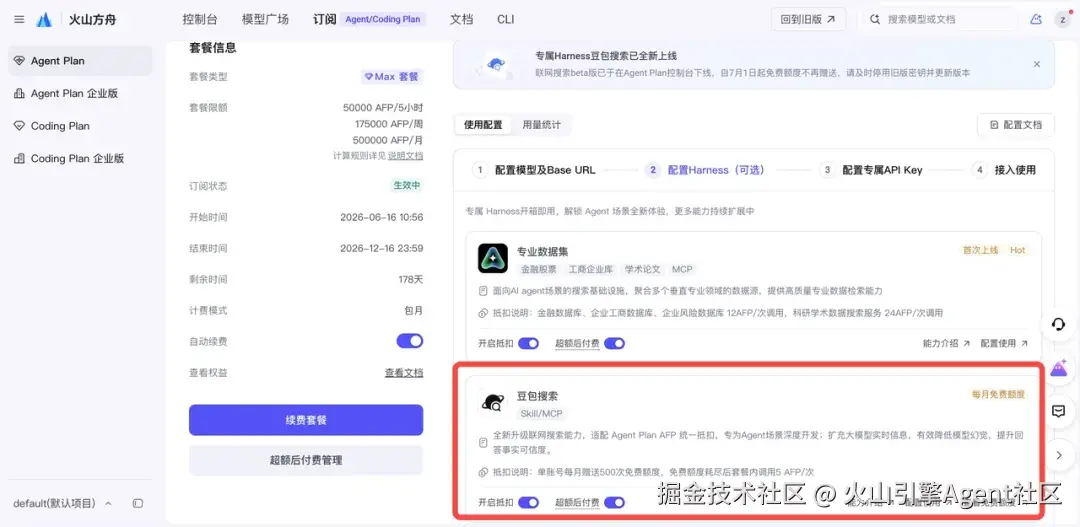This screenshot has height=527, width=1080.
Task: Click the Skill/MCP tag
Action: (541, 413)
